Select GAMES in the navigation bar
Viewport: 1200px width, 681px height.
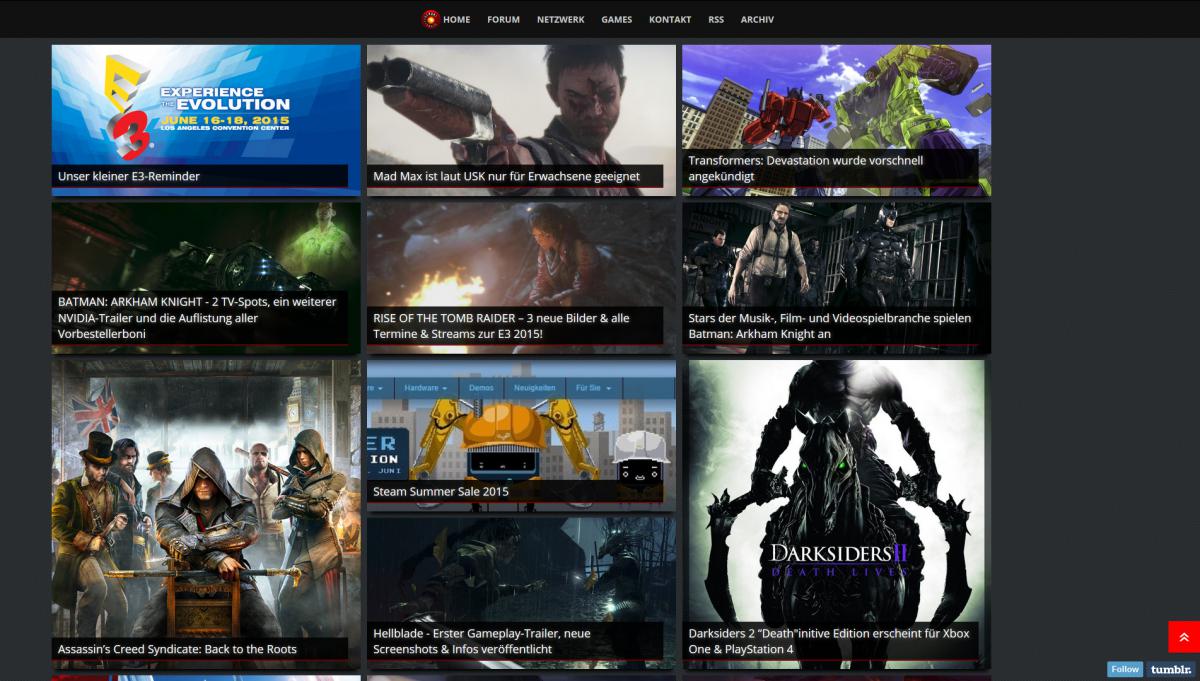pos(616,19)
